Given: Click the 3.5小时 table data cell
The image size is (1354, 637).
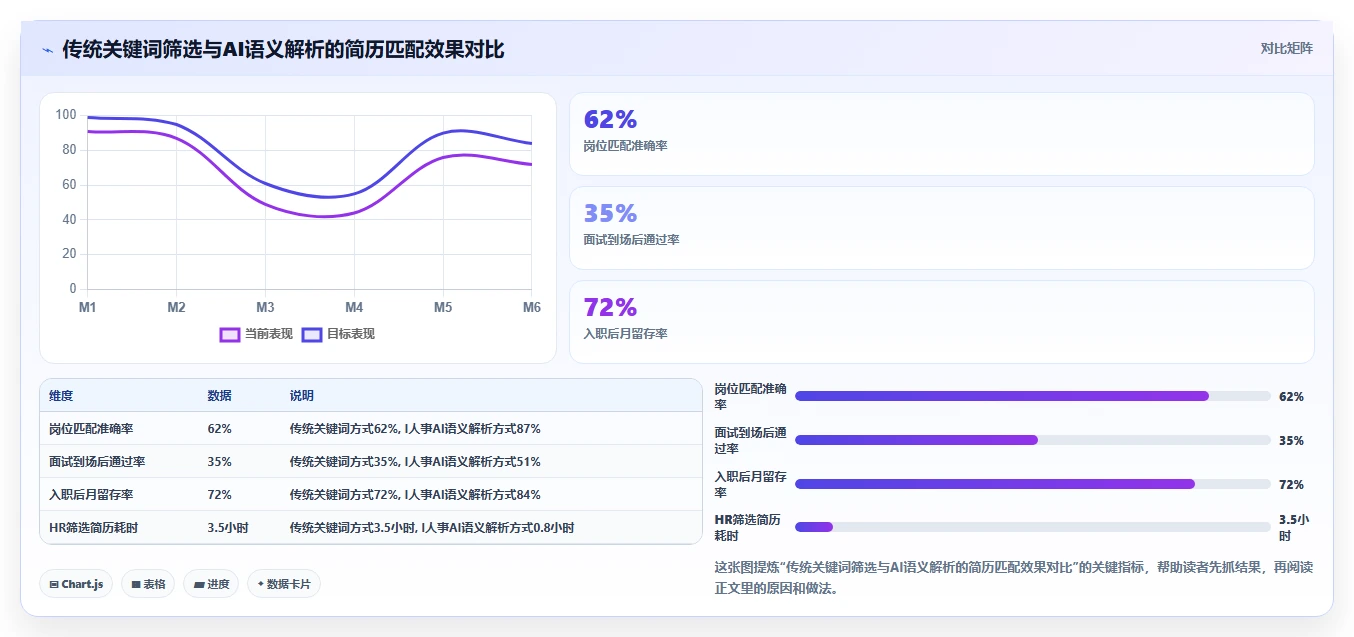Looking at the screenshot, I should click(x=228, y=528).
